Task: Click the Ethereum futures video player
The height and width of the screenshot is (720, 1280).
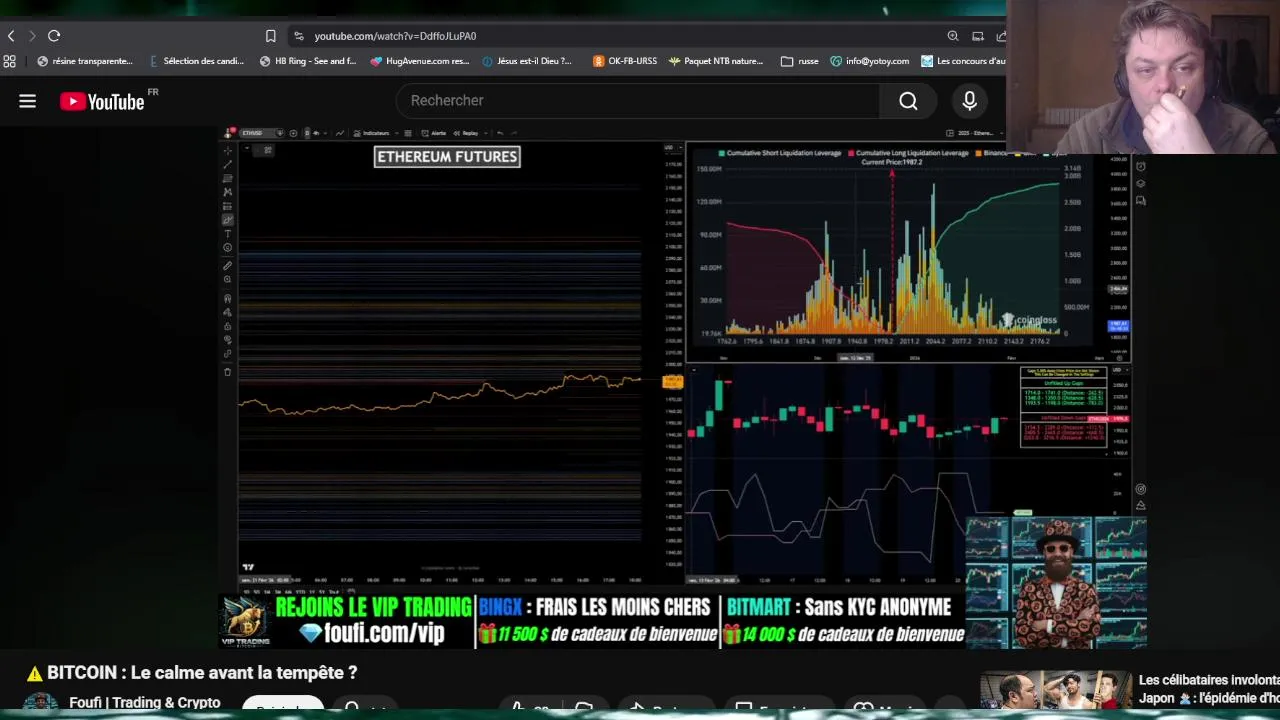Action: tap(682, 387)
